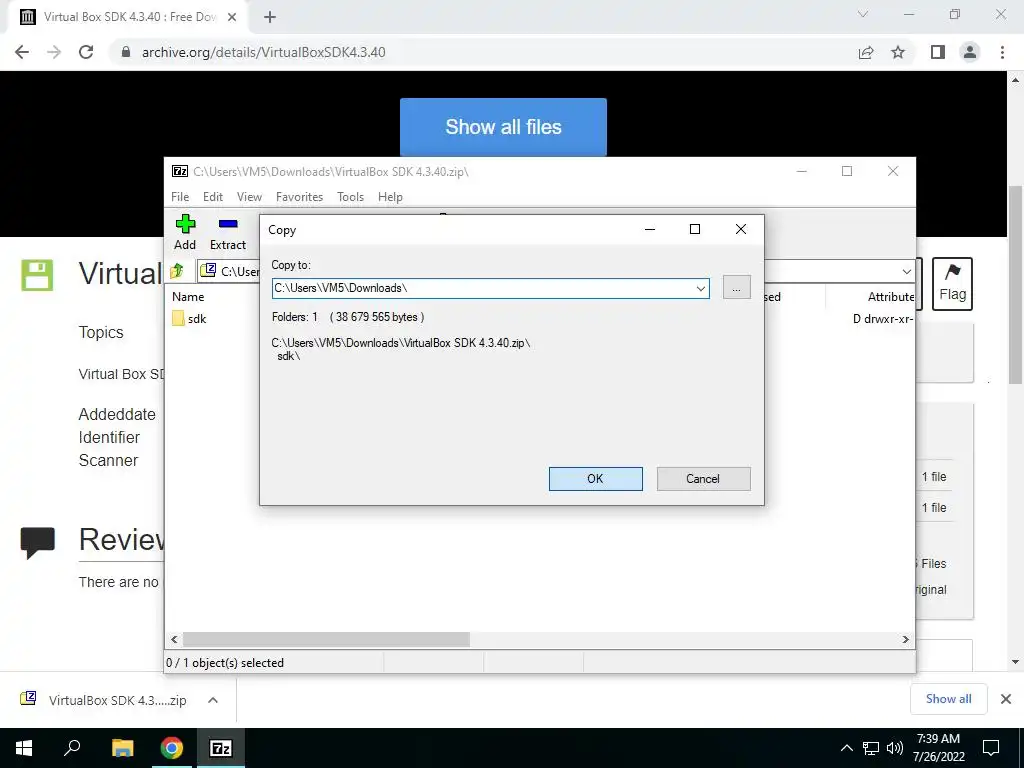Viewport: 1024px width, 768px height.
Task: Click the Name column header
Action: tap(188, 296)
